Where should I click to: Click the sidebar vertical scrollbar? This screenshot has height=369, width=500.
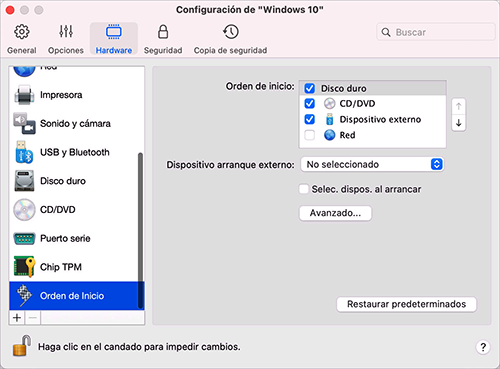coord(140,231)
